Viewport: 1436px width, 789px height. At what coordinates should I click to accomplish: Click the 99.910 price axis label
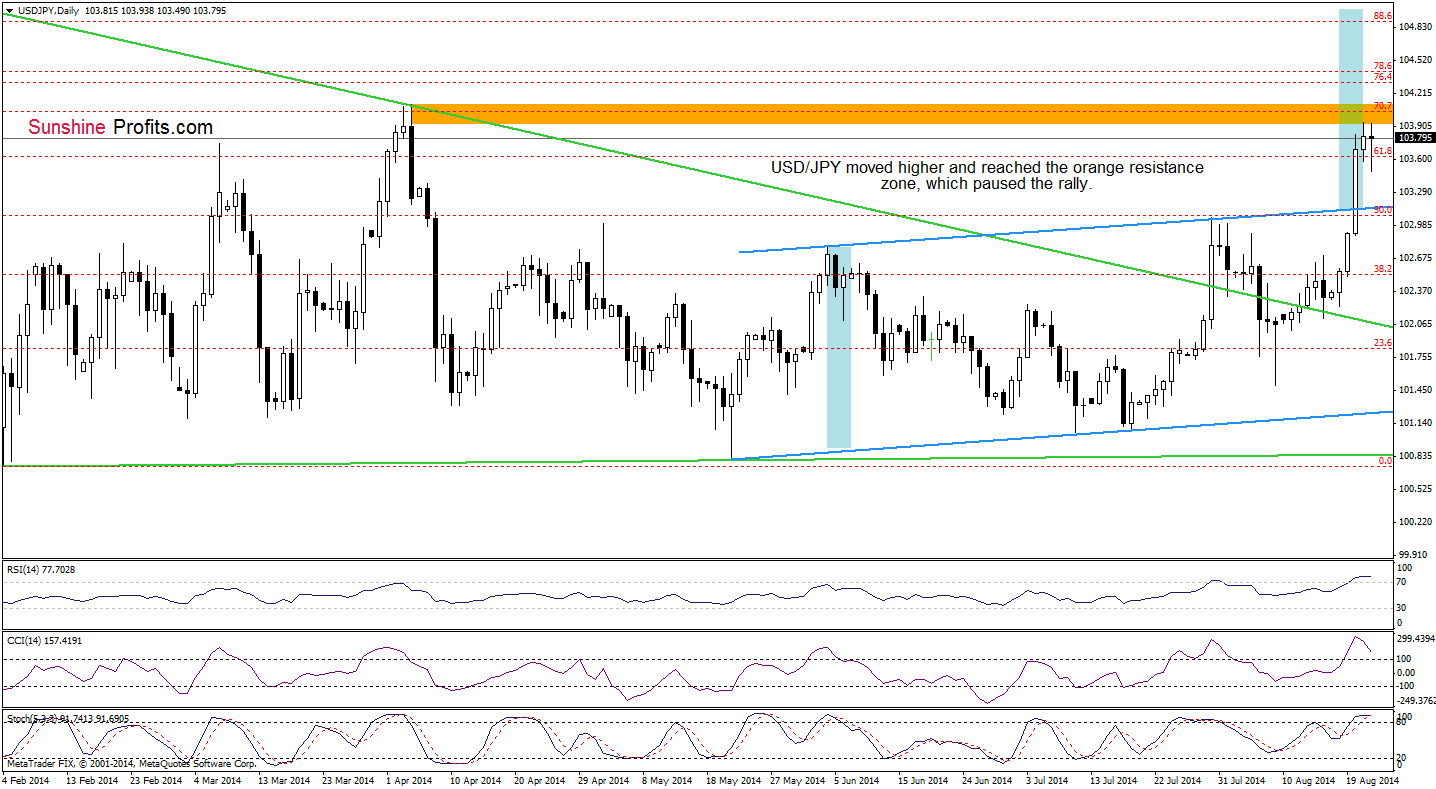(x=1415, y=554)
